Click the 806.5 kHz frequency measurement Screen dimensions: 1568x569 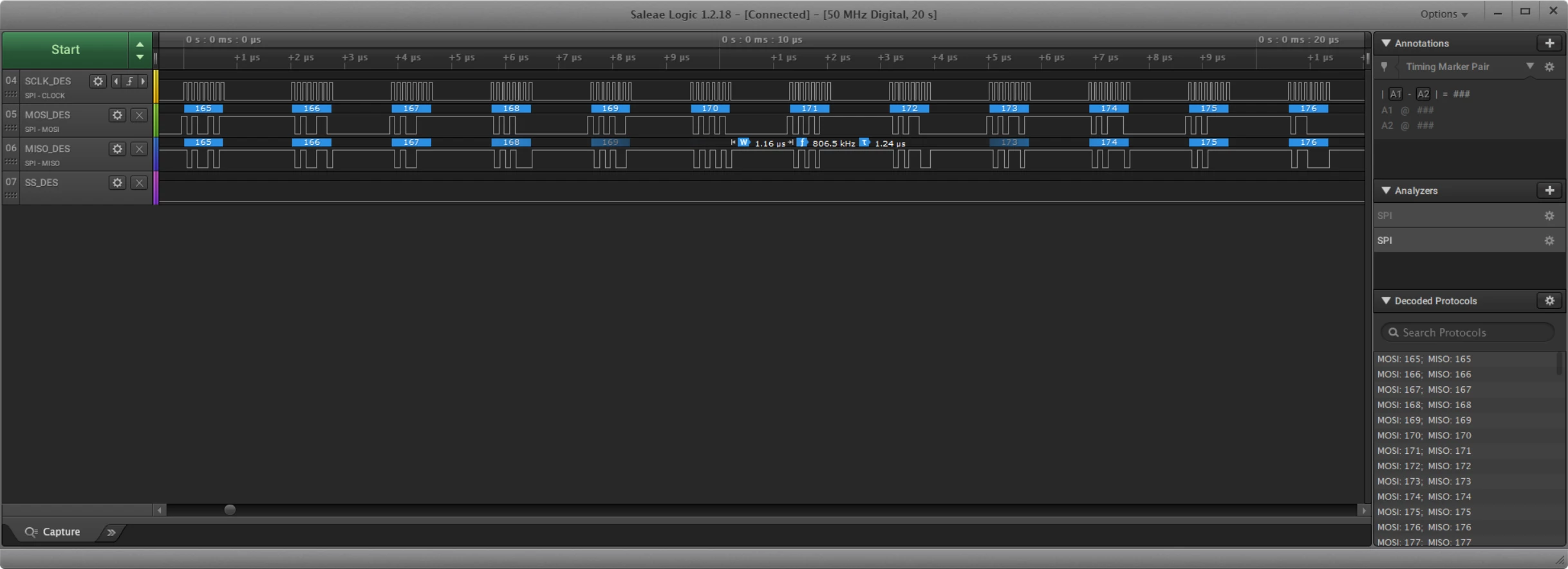pos(834,144)
